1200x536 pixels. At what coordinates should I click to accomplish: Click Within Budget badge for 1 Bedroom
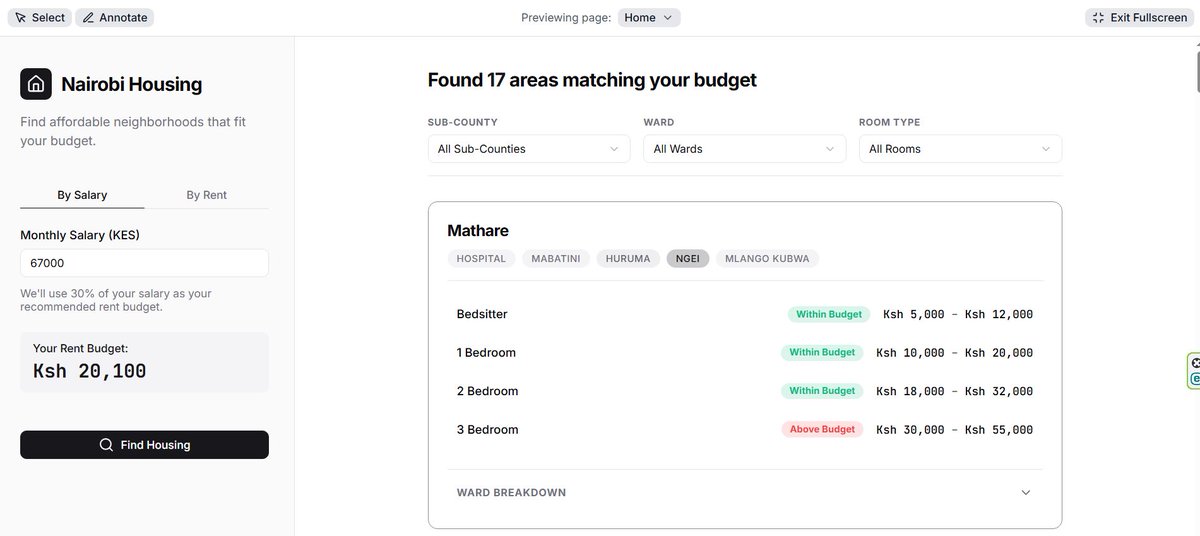(x=822, y=353)
